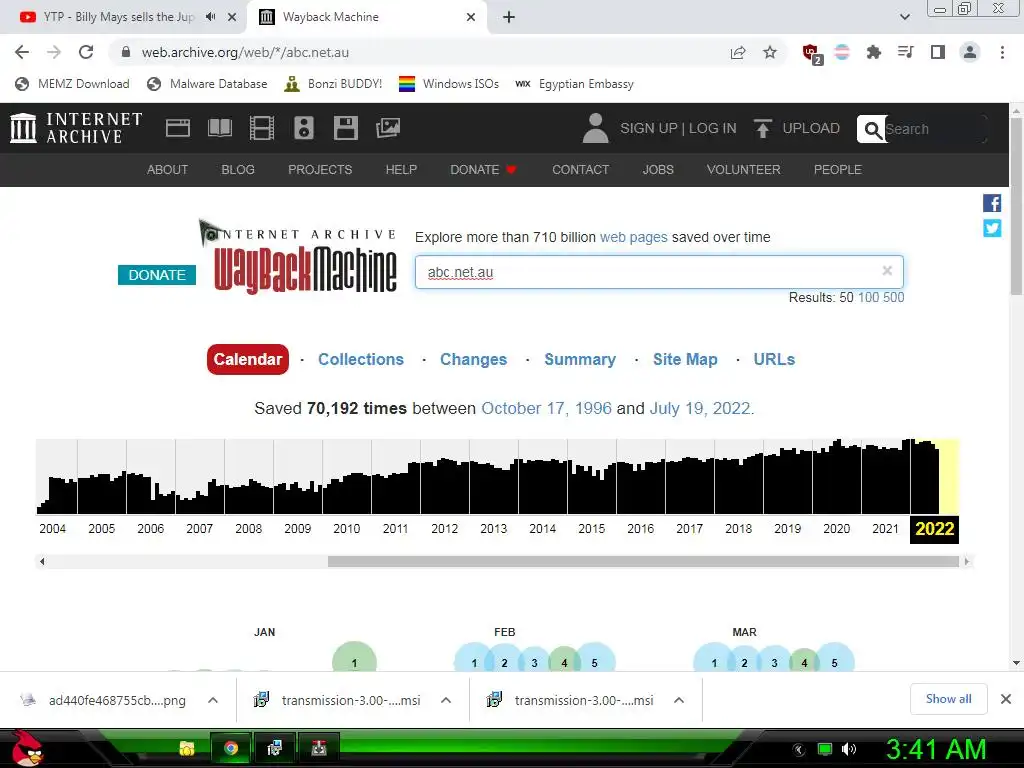Expand options for ad440fe468755cb png download
This screenshot has width=1024, height=768.
pos(213,700)
